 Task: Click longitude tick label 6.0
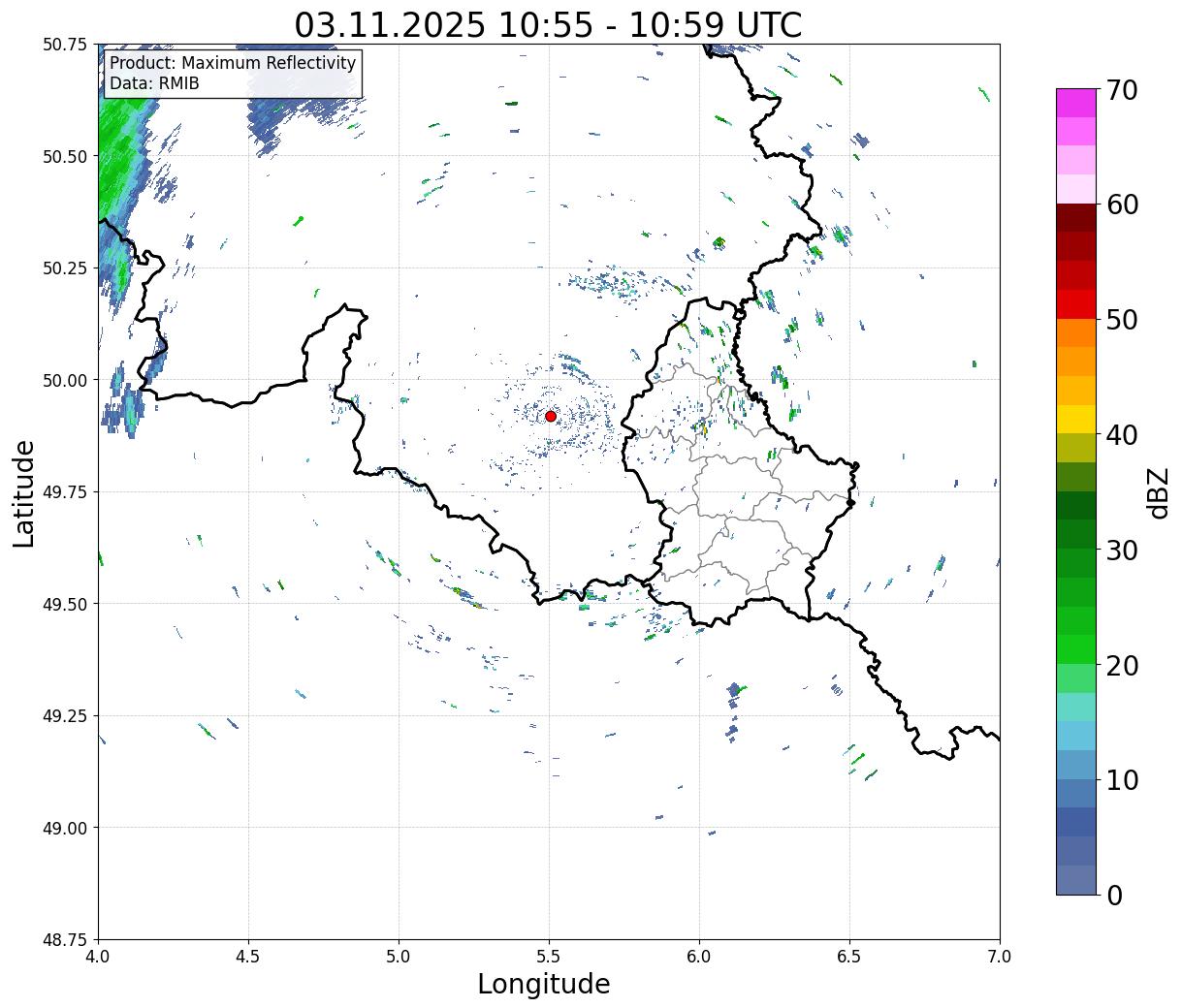tap(699, 956)
